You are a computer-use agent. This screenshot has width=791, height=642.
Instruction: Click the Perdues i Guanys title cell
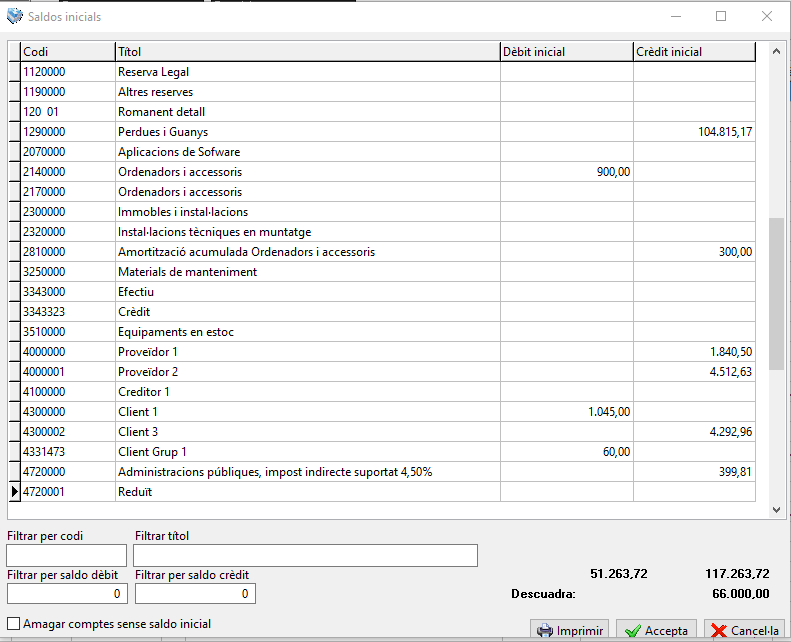click(x=308, y=132)
